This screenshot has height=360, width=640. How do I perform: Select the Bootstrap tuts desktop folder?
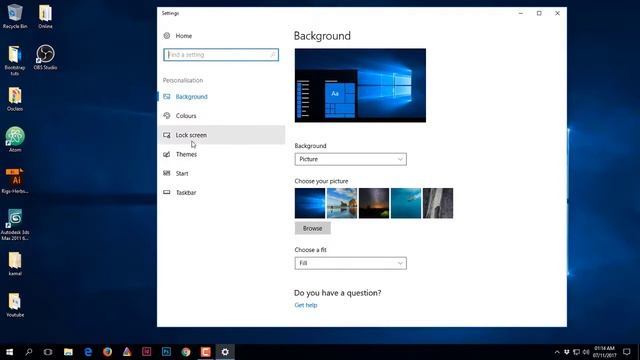tap(15, 60)
